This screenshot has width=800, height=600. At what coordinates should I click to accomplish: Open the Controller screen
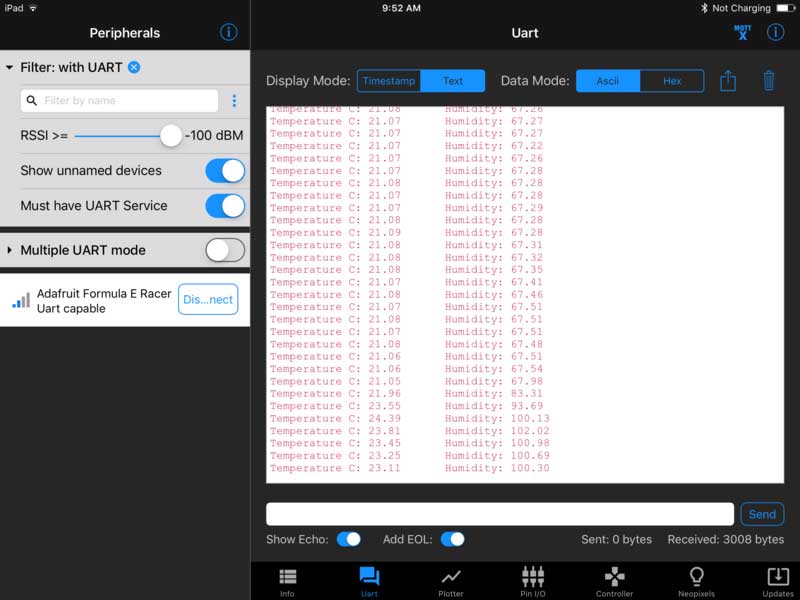tap(614, 580)
